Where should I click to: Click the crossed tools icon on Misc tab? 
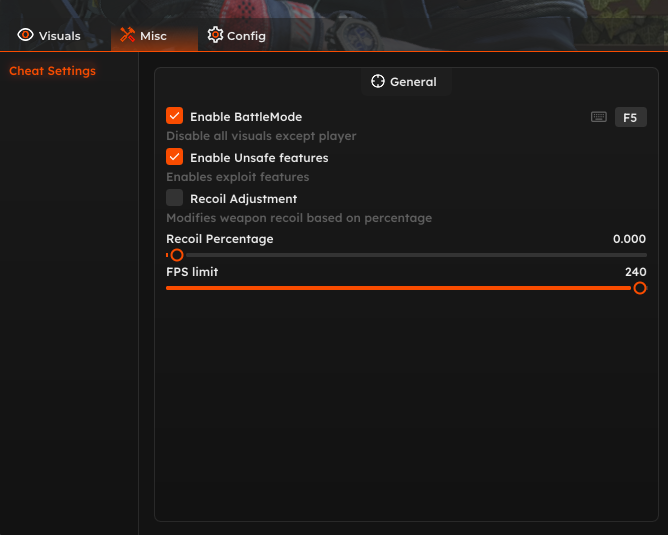pos(127,35)
